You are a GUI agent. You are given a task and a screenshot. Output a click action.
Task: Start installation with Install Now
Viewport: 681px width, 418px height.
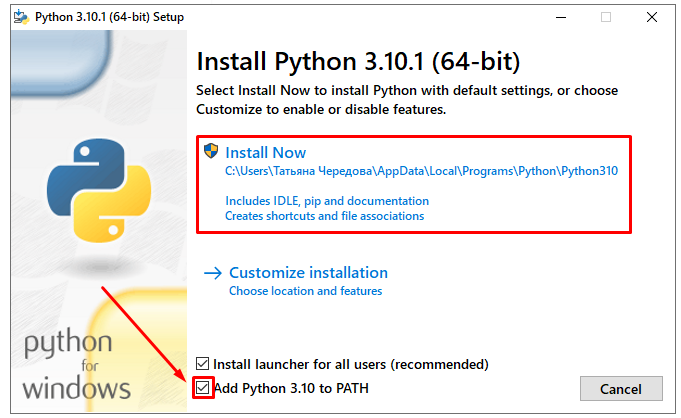click(x=265, y=153)
